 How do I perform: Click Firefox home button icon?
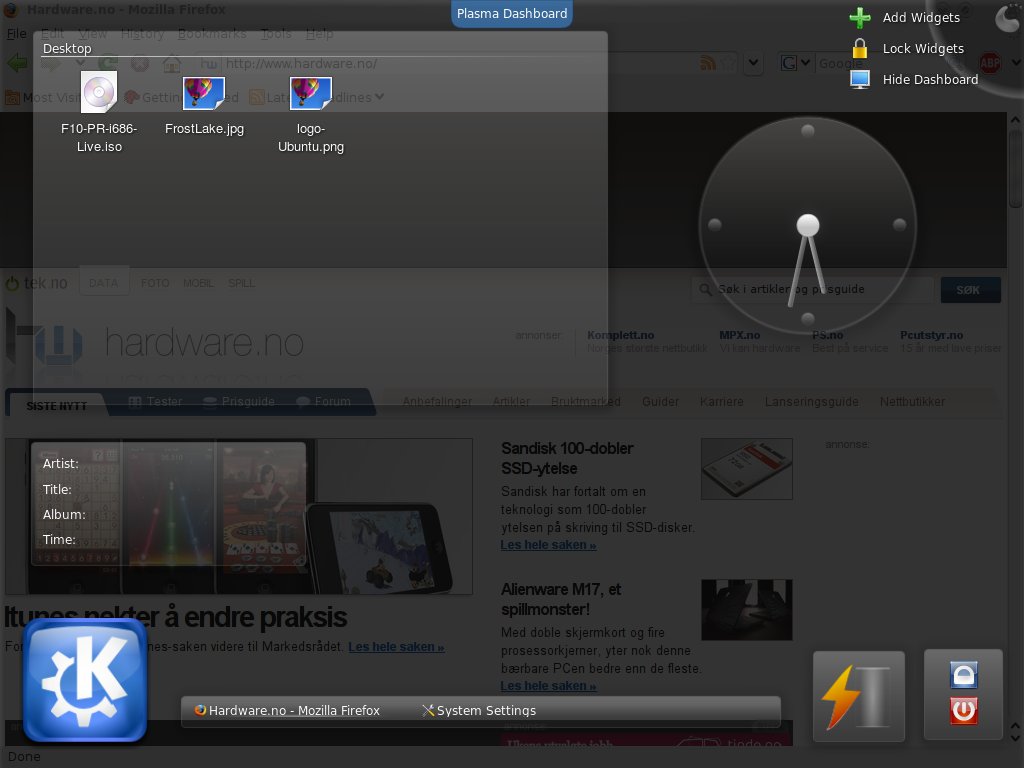(172, 63)
